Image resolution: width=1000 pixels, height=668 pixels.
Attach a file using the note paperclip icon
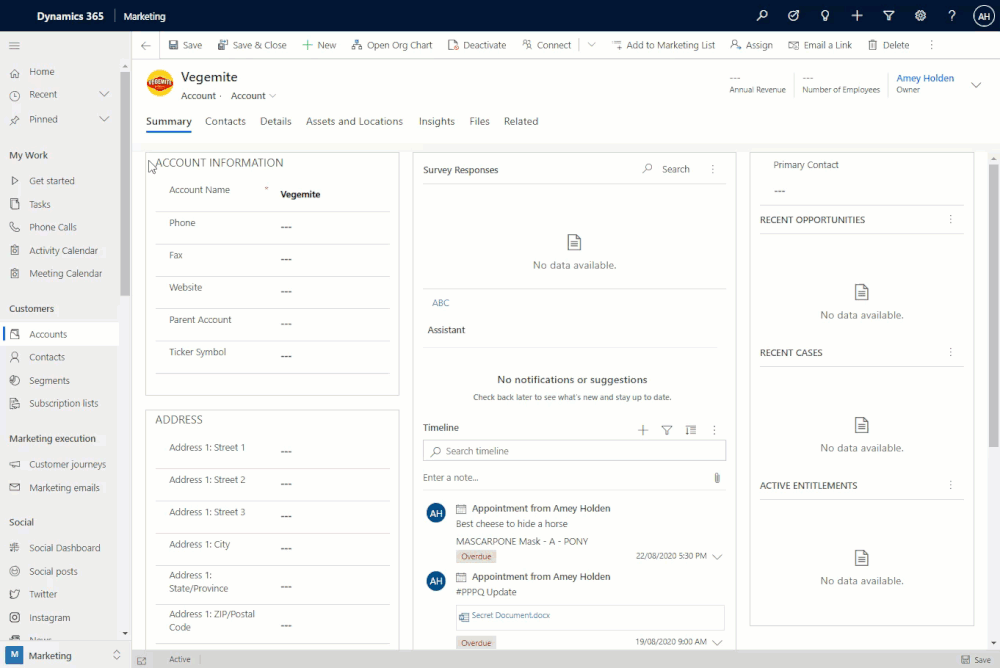[716, 478]
